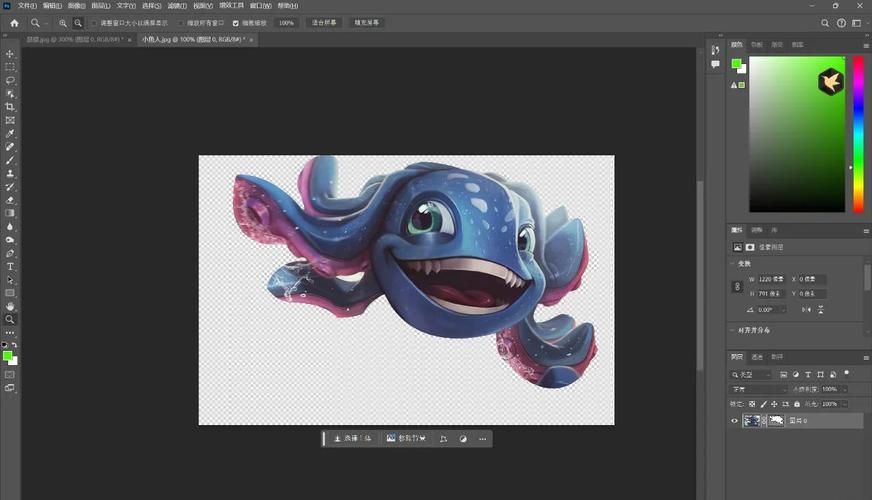Select the Move tool

[10, 54]
